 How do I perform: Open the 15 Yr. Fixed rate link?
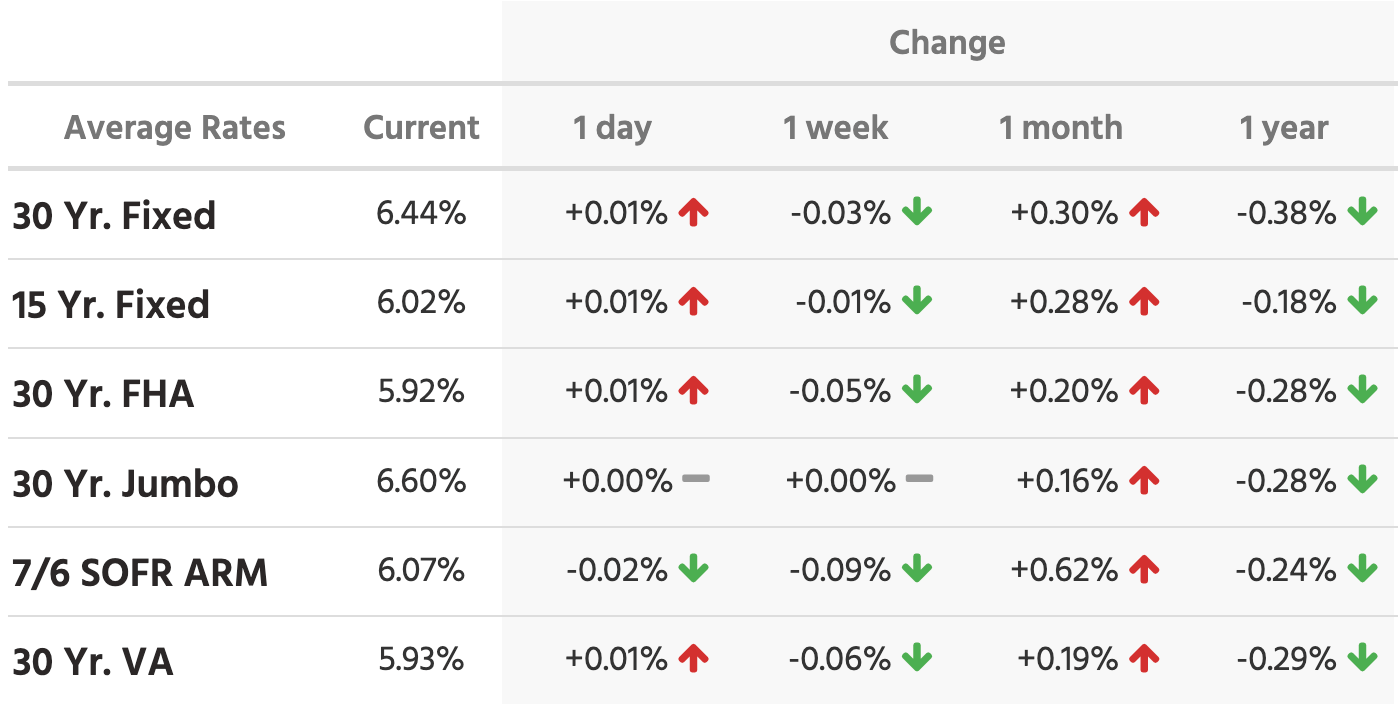coord(111,304)
